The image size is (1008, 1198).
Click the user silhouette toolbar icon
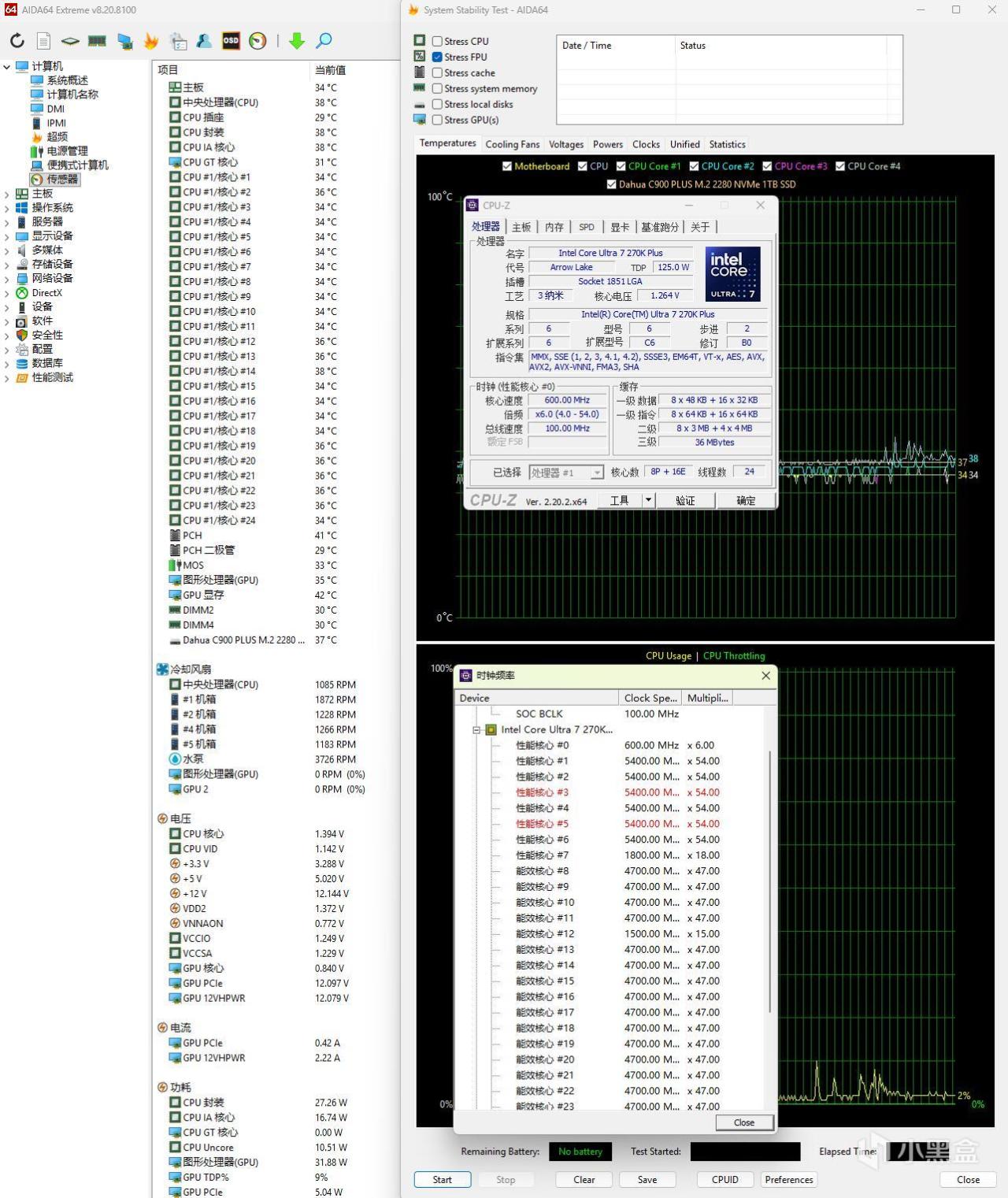pos(204,41)
